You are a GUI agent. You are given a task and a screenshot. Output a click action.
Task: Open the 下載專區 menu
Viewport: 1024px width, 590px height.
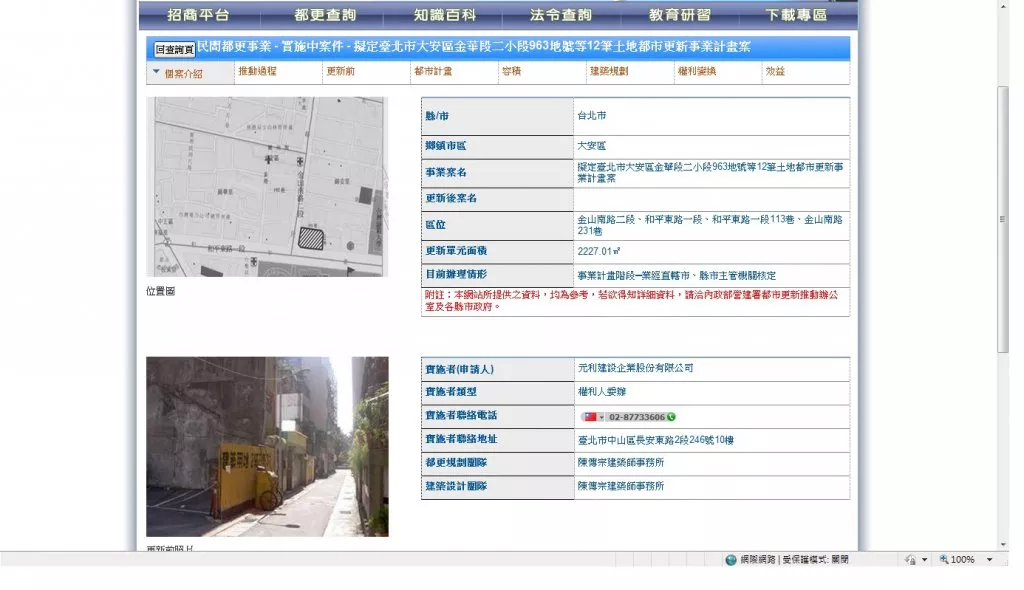coord(796,15)
